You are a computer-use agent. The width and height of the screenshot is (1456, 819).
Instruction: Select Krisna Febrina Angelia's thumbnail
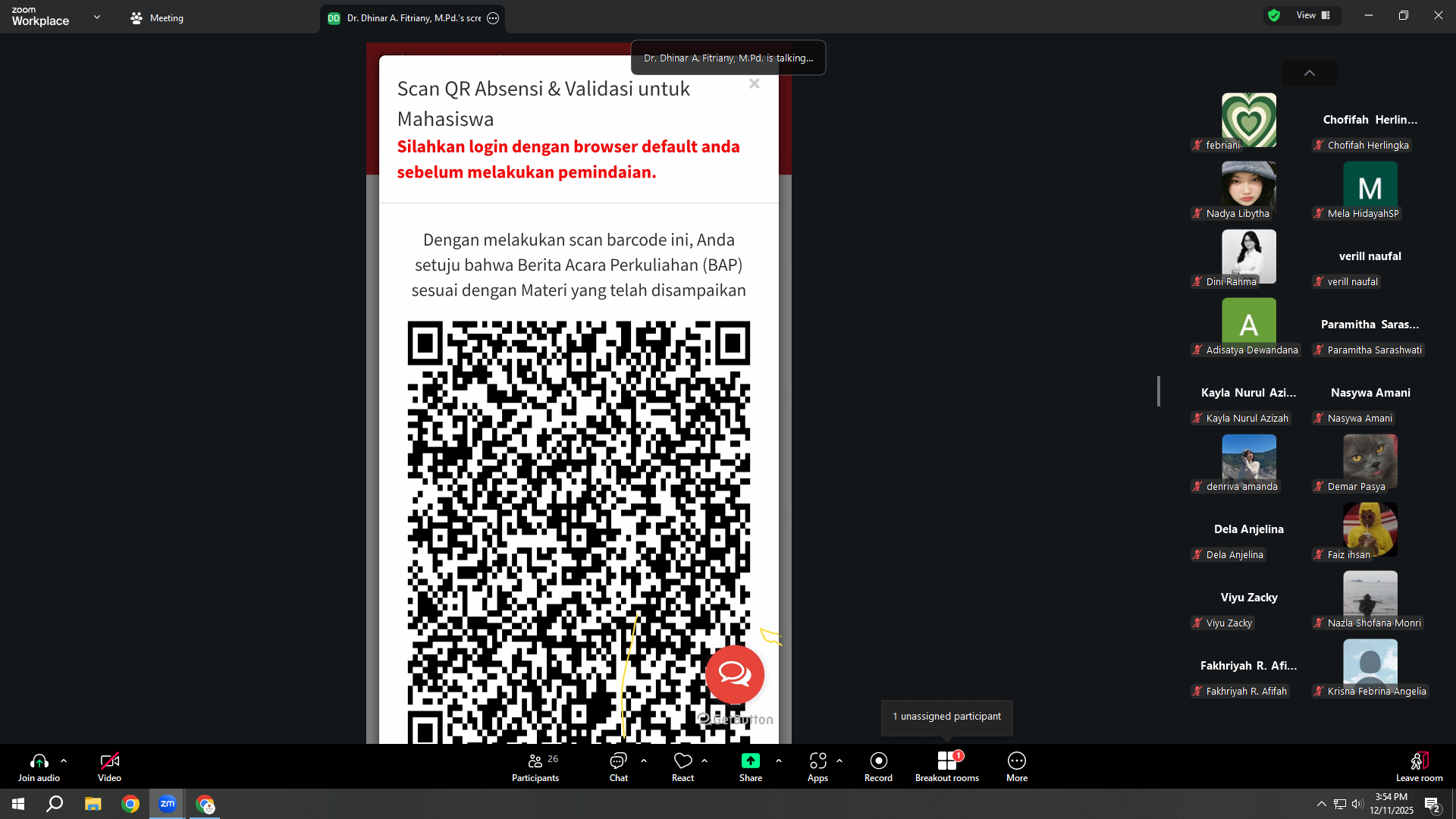(1370, 667)
